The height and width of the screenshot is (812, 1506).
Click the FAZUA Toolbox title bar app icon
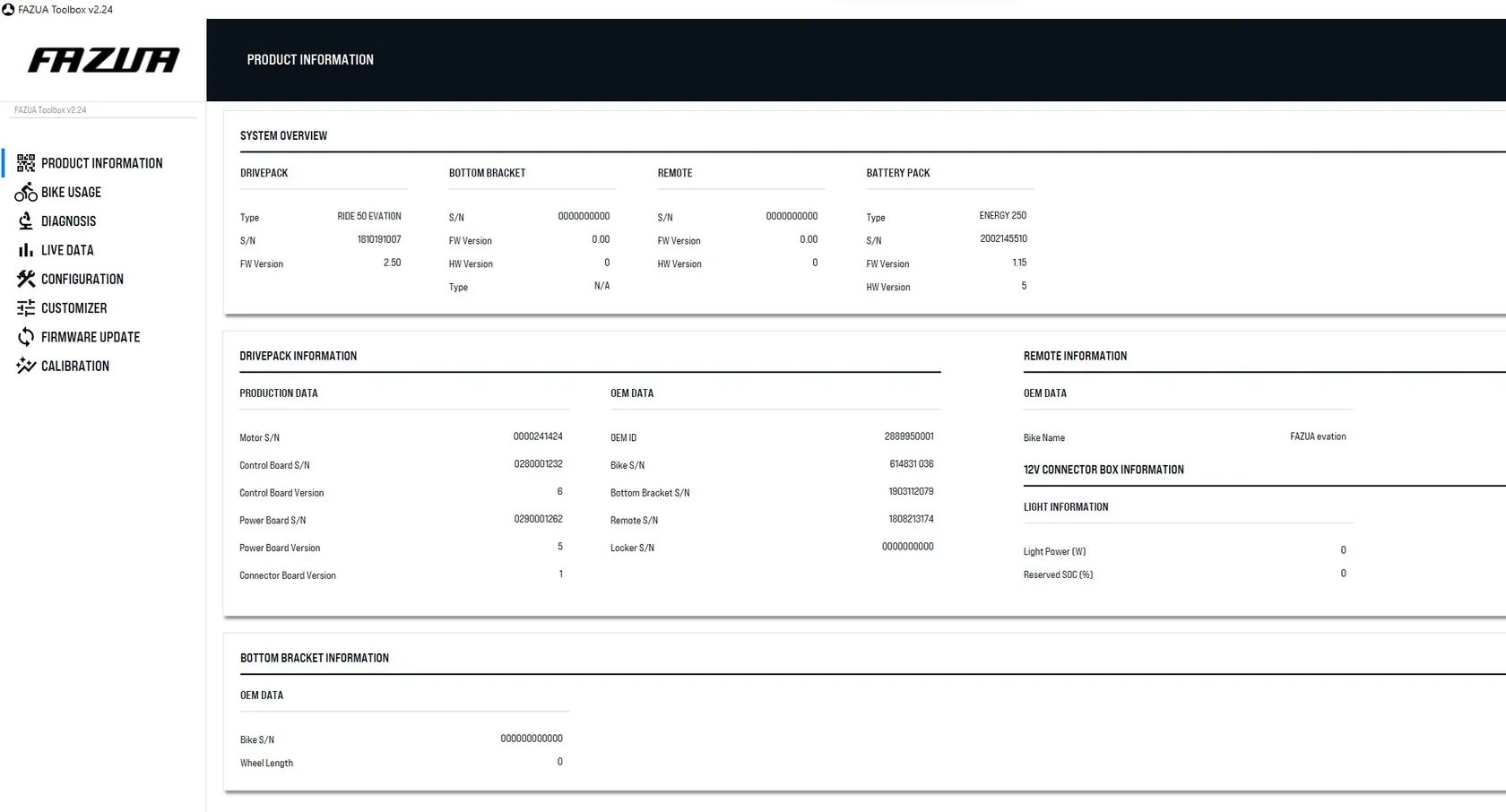(8, 10)
